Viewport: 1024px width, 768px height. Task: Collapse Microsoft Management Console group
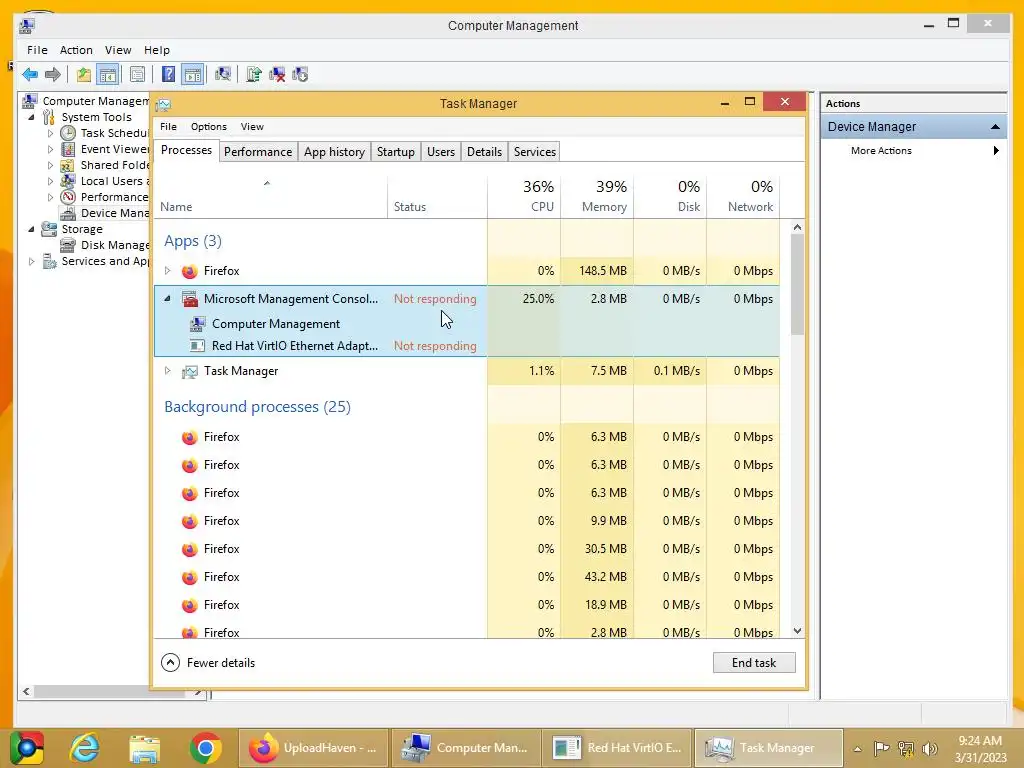[x=167, y=298]
